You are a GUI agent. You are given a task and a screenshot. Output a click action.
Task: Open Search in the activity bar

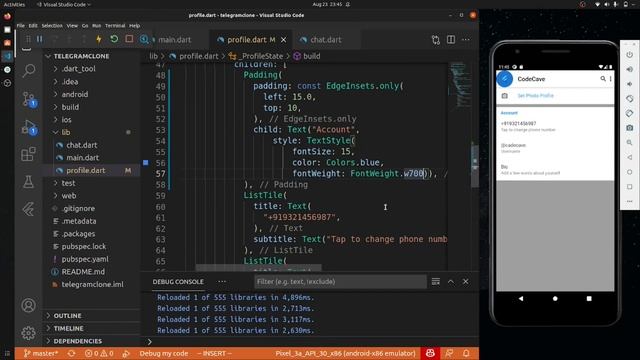(x=28, y=71)
